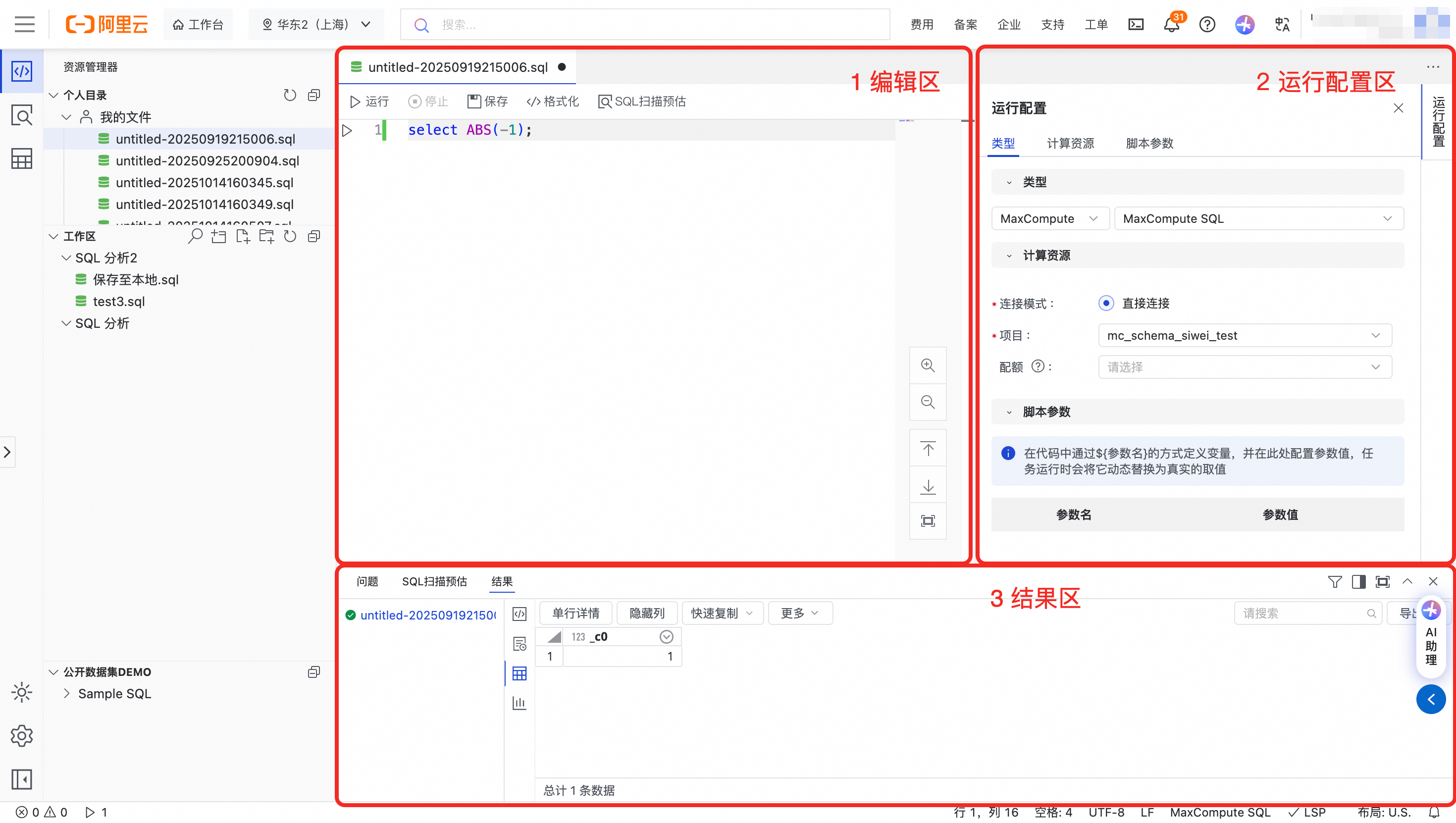Toggle the theme sun icon in the sidebar
The image size is (1456, 823).
[x=21, y=692]
